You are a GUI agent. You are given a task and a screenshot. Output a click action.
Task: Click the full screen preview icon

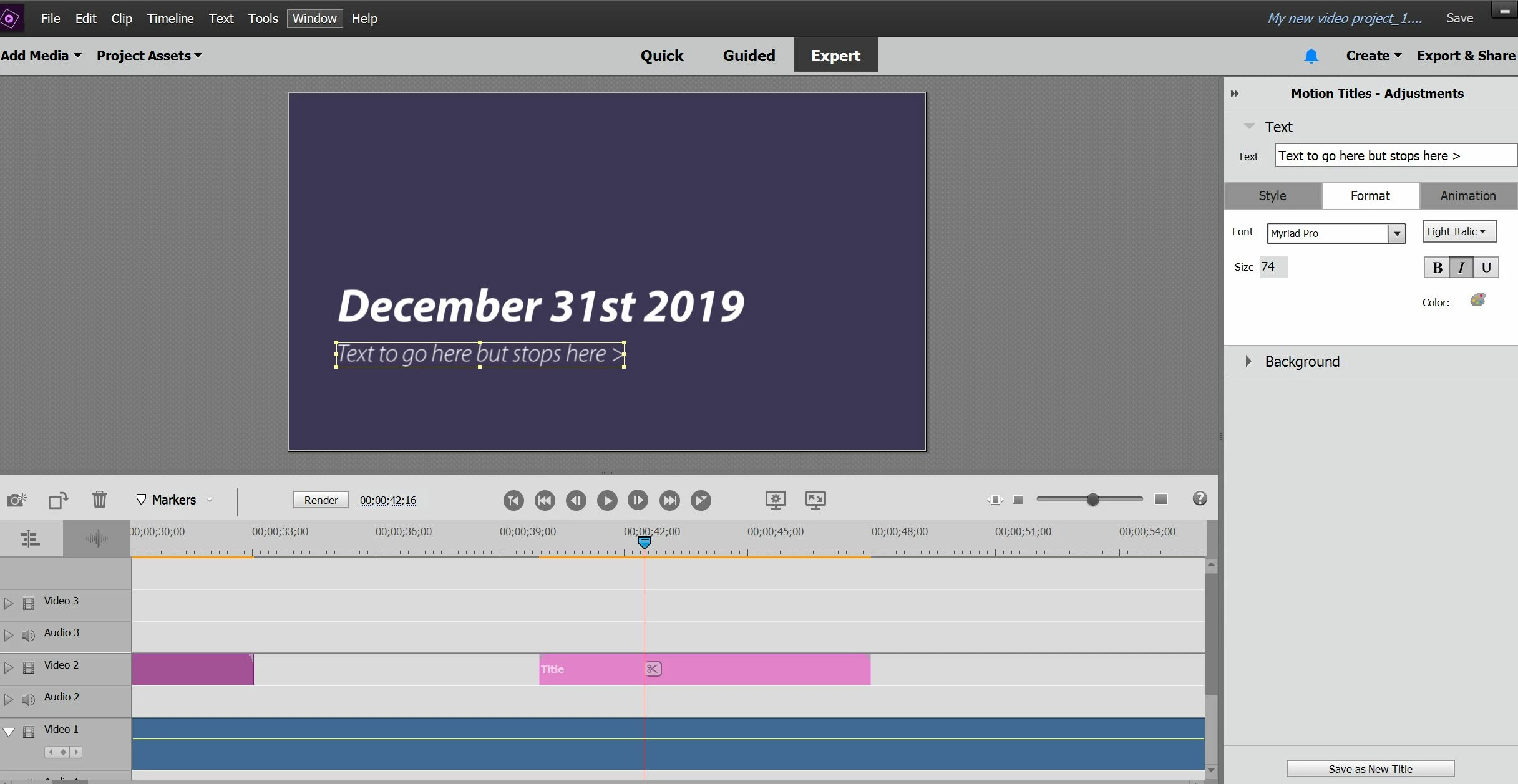point(815,500)
